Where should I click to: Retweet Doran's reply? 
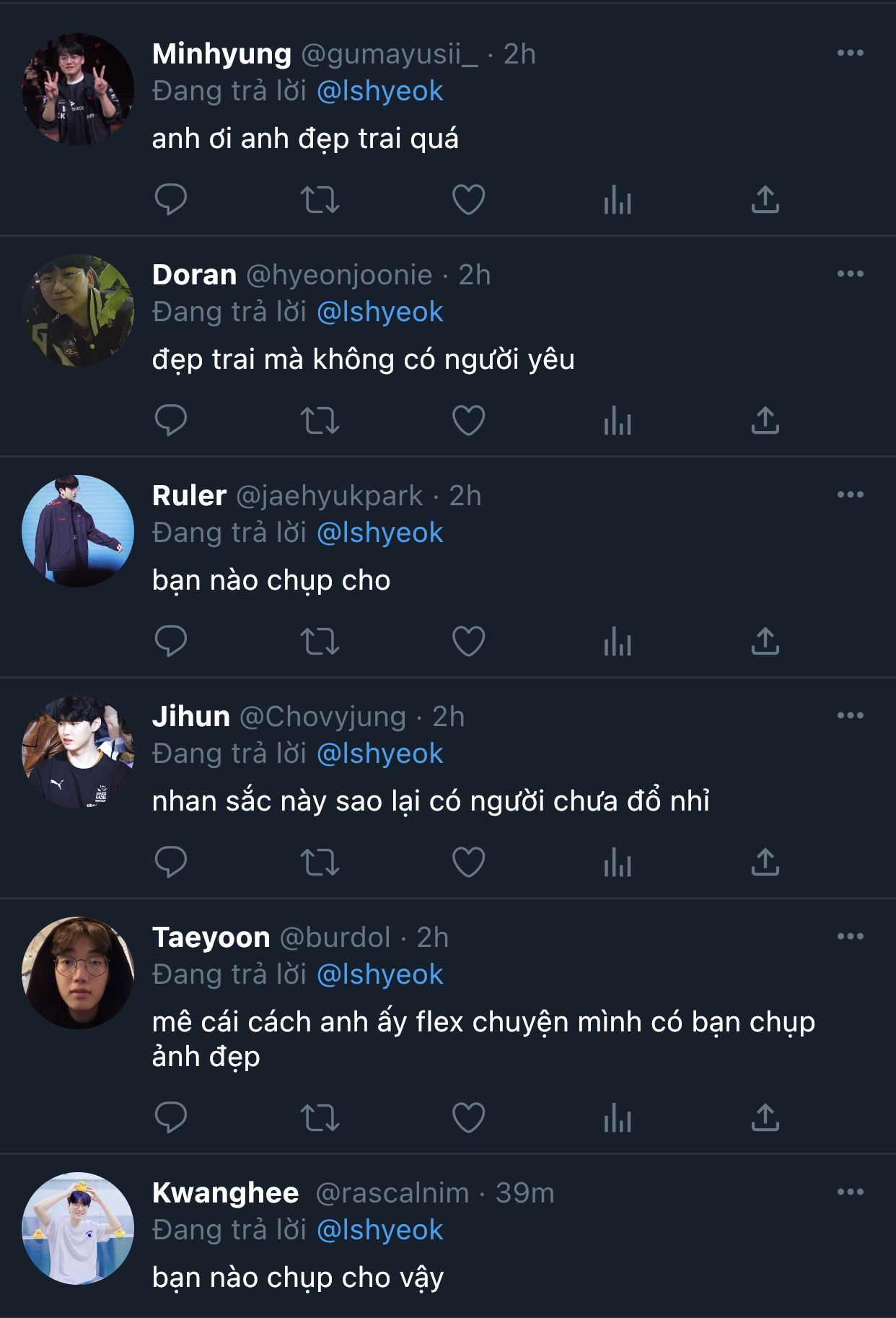[x=320, y=420]
